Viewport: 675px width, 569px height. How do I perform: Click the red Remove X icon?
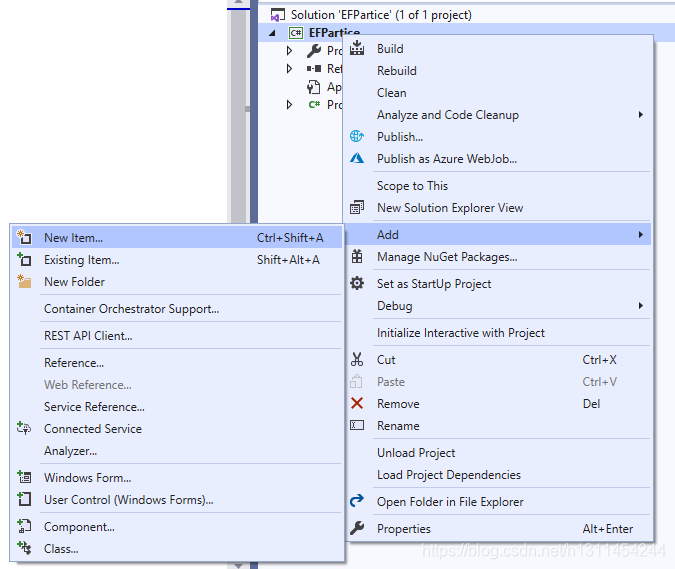[x=357, y=403]
